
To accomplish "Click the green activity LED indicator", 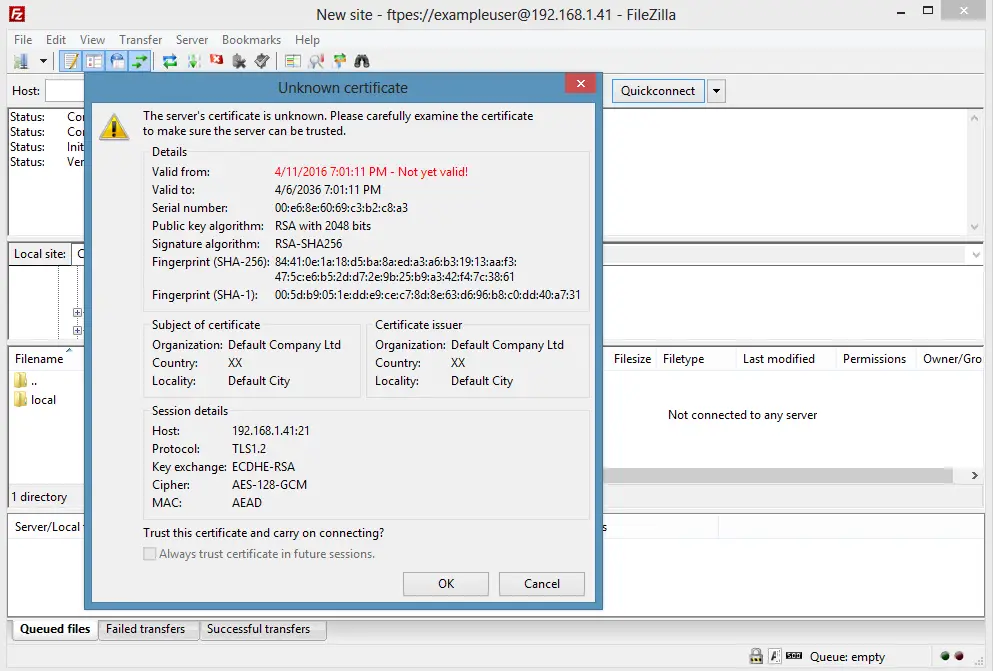I will coord(945,656).
